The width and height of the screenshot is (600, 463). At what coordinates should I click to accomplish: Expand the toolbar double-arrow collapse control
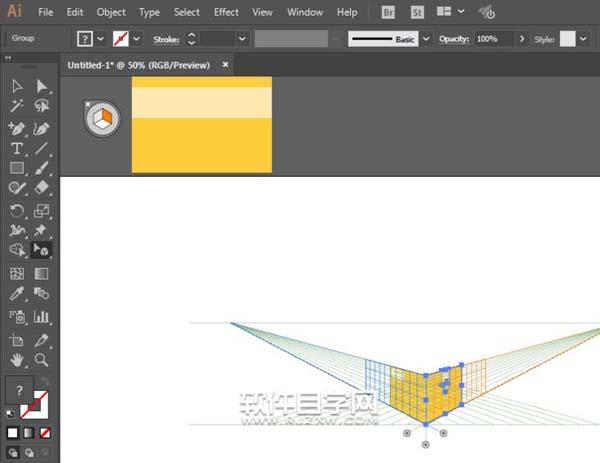(8, 57)
